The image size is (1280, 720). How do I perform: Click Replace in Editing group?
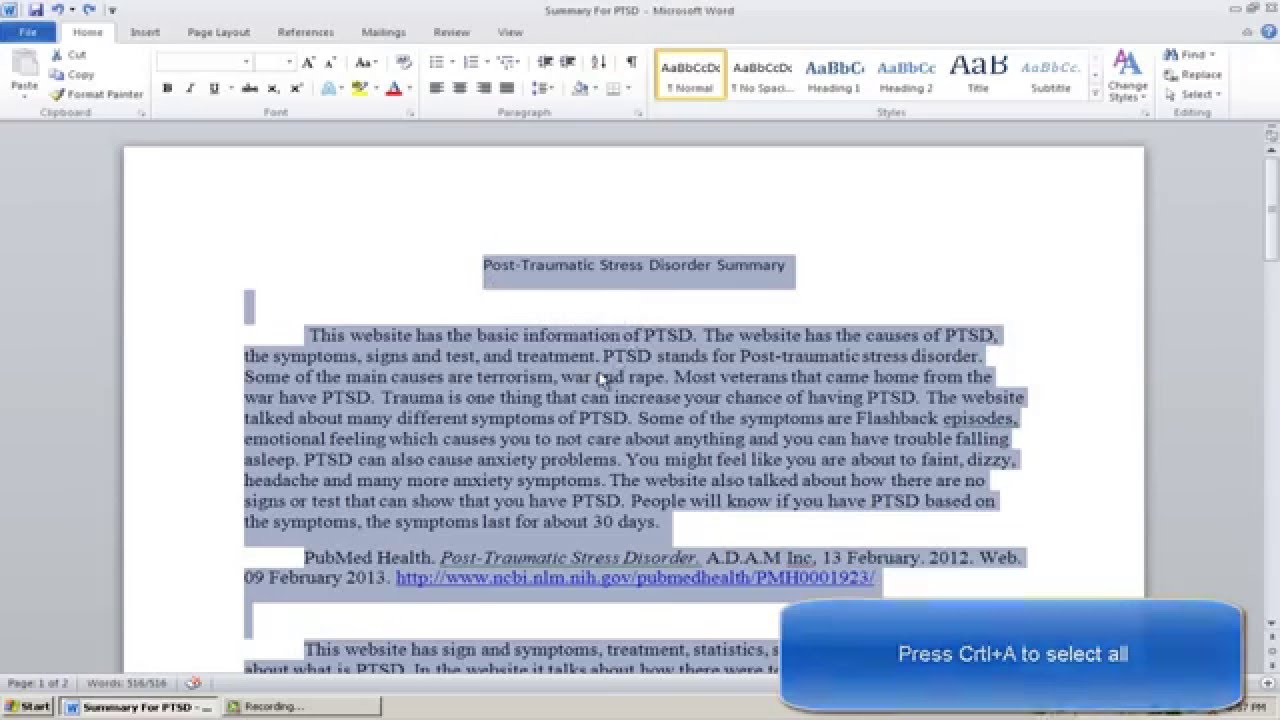[x=1193, y=75]
